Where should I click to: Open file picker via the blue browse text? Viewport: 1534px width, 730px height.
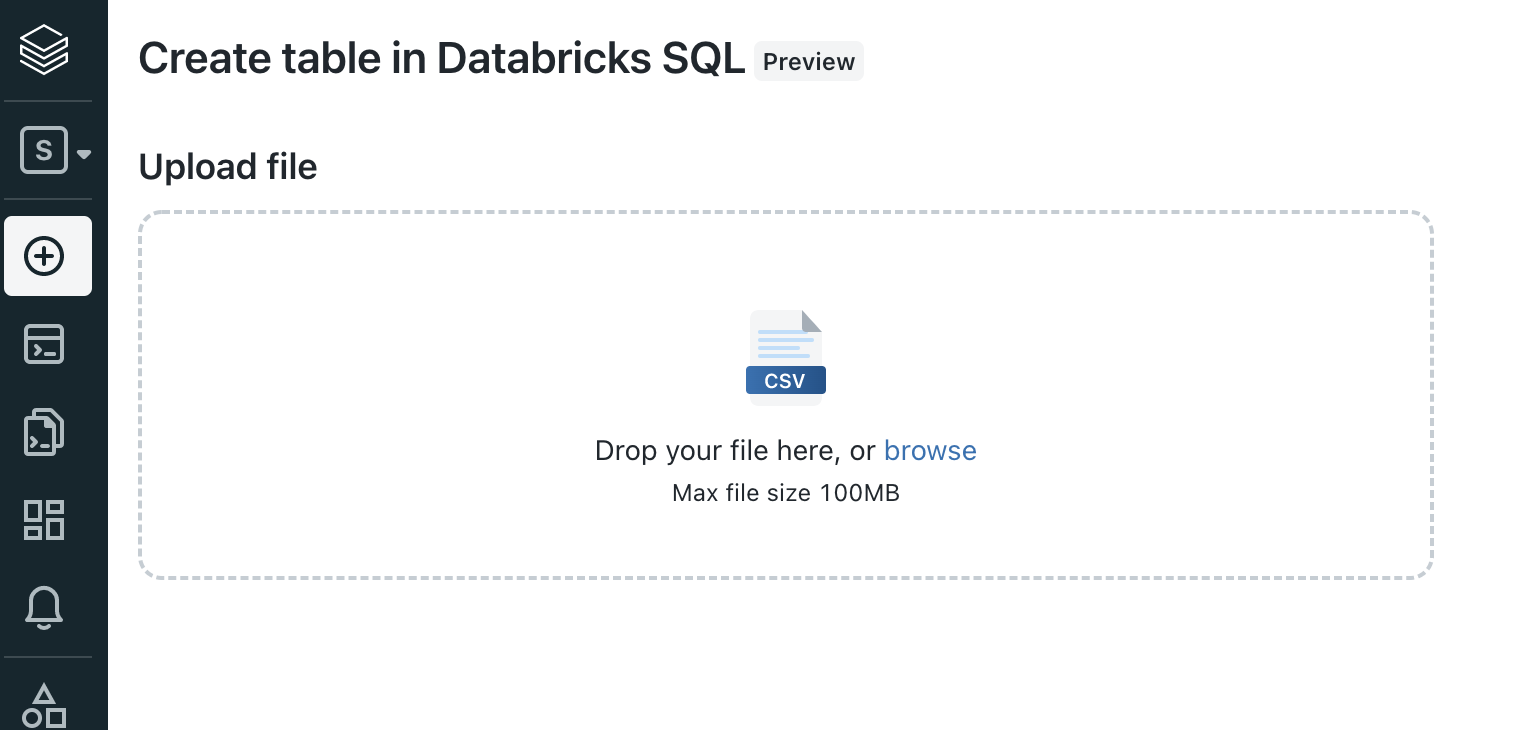click(930, 451)
